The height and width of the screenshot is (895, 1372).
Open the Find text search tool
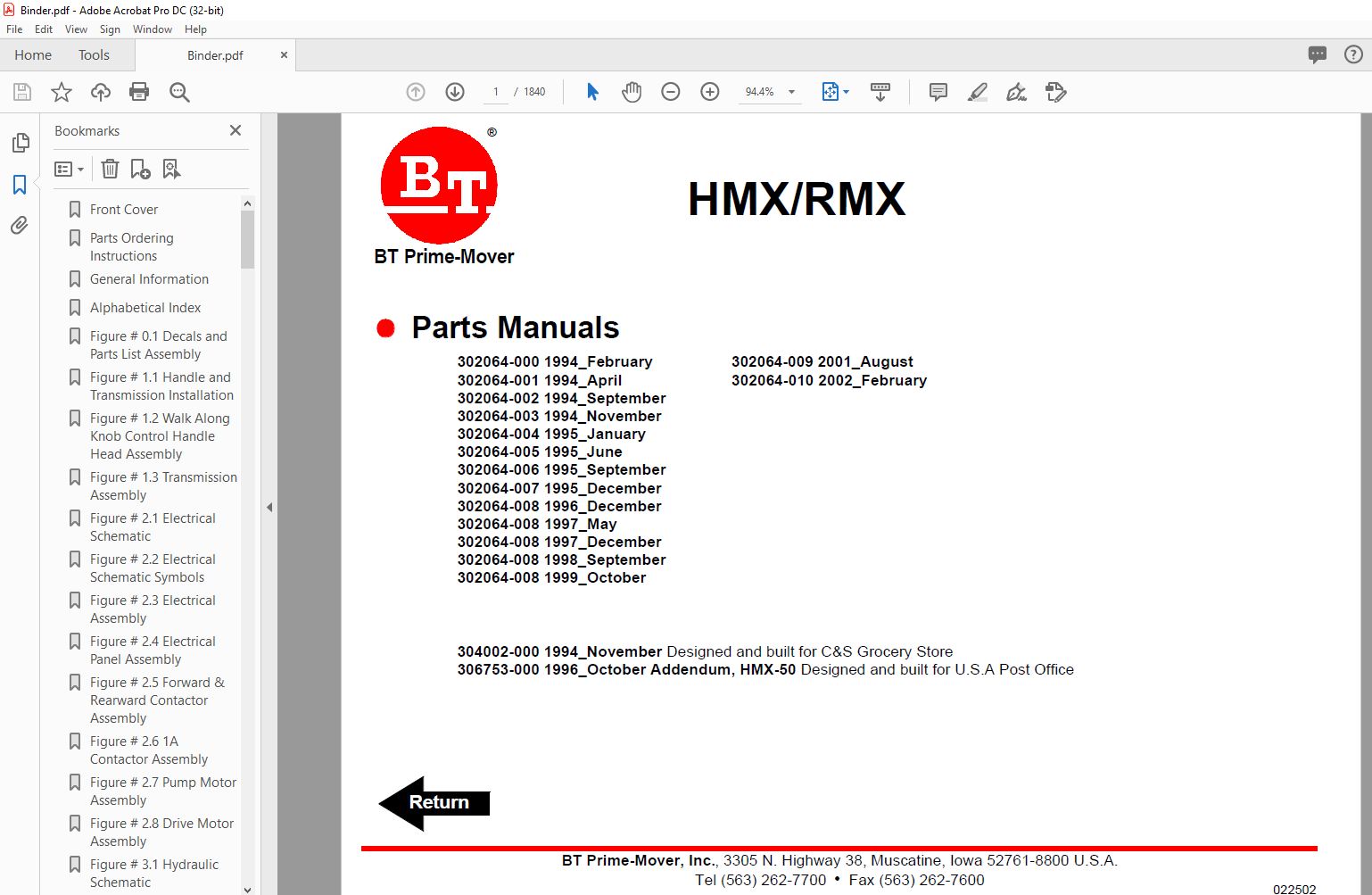pos(179,92)
